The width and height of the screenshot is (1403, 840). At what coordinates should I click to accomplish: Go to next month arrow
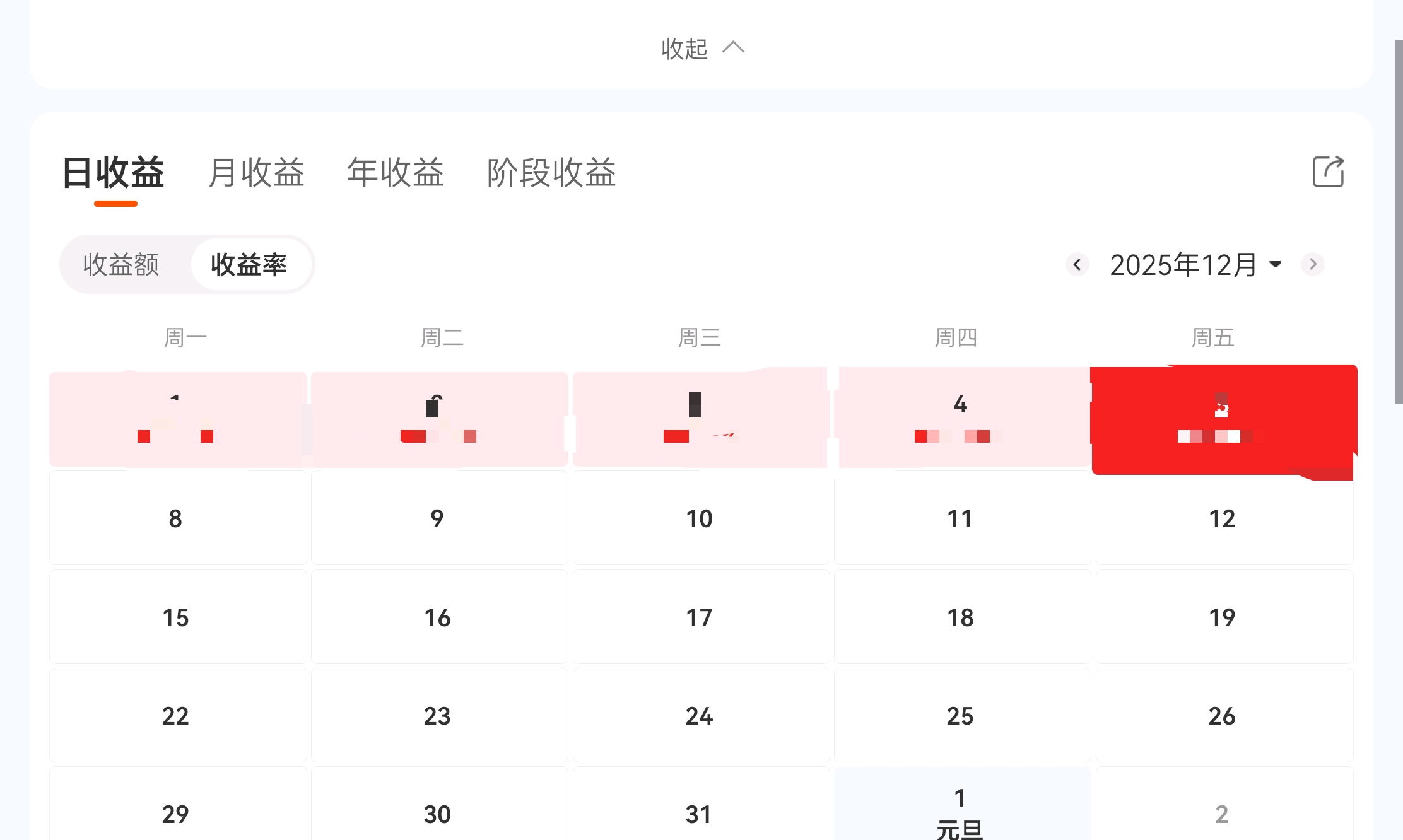[1313, 264]
